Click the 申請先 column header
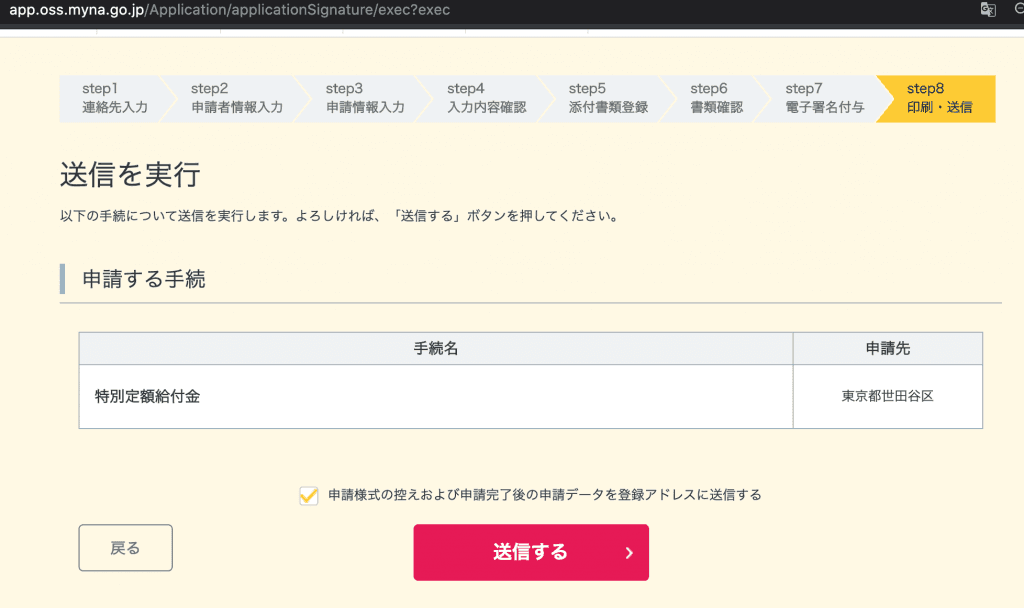 point(886,347)
